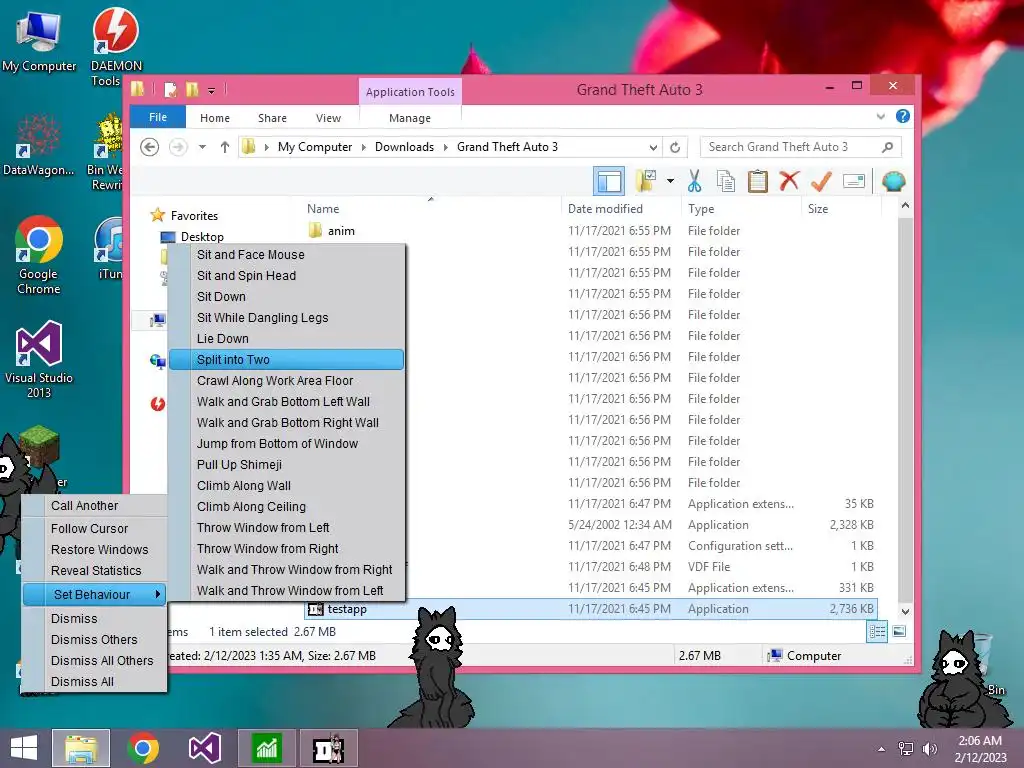Select Jump from Bottom of Window

point(287,443)
